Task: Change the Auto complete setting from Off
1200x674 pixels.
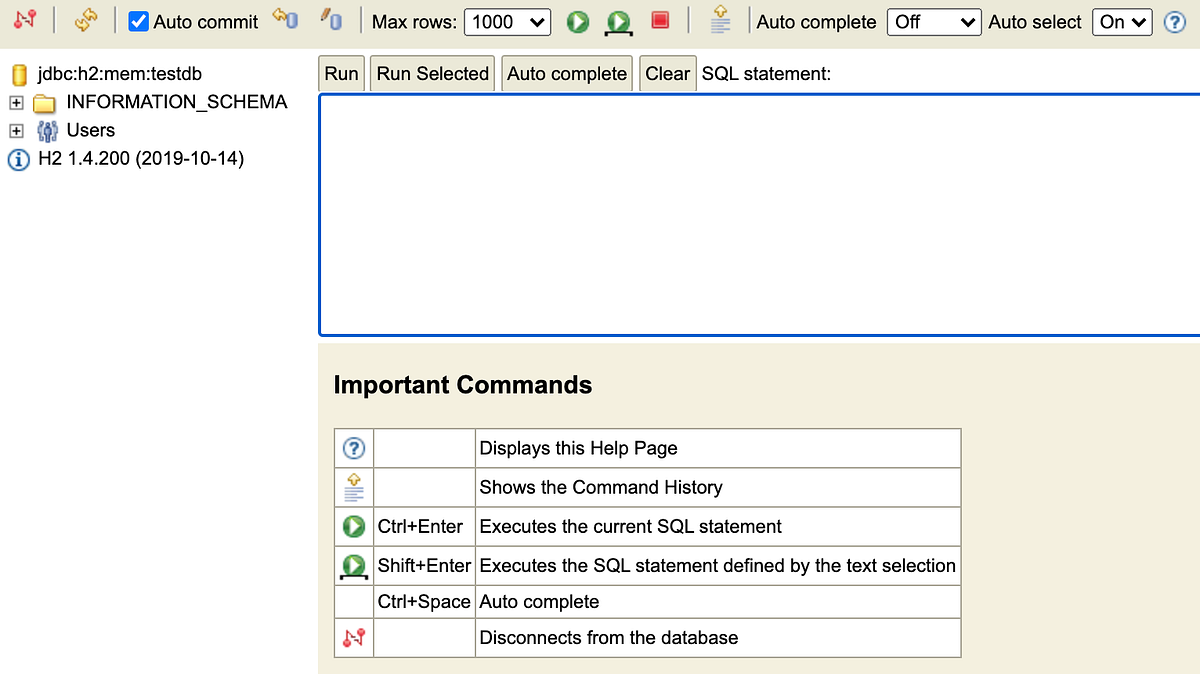Action: point(934,21)
